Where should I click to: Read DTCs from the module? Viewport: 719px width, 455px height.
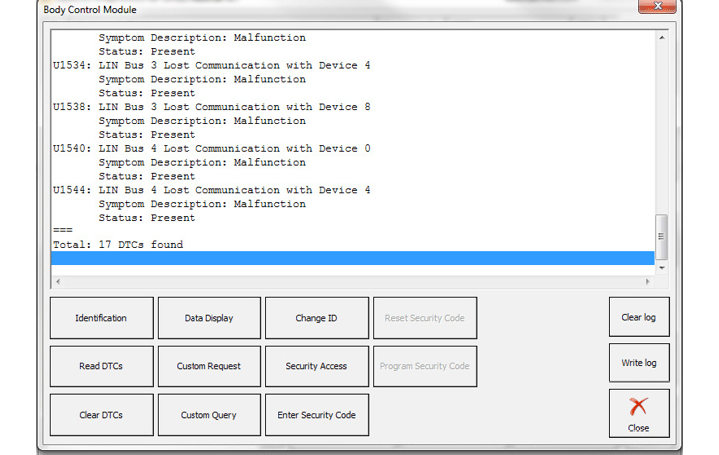pyautogui.click(x=101, y=366)
